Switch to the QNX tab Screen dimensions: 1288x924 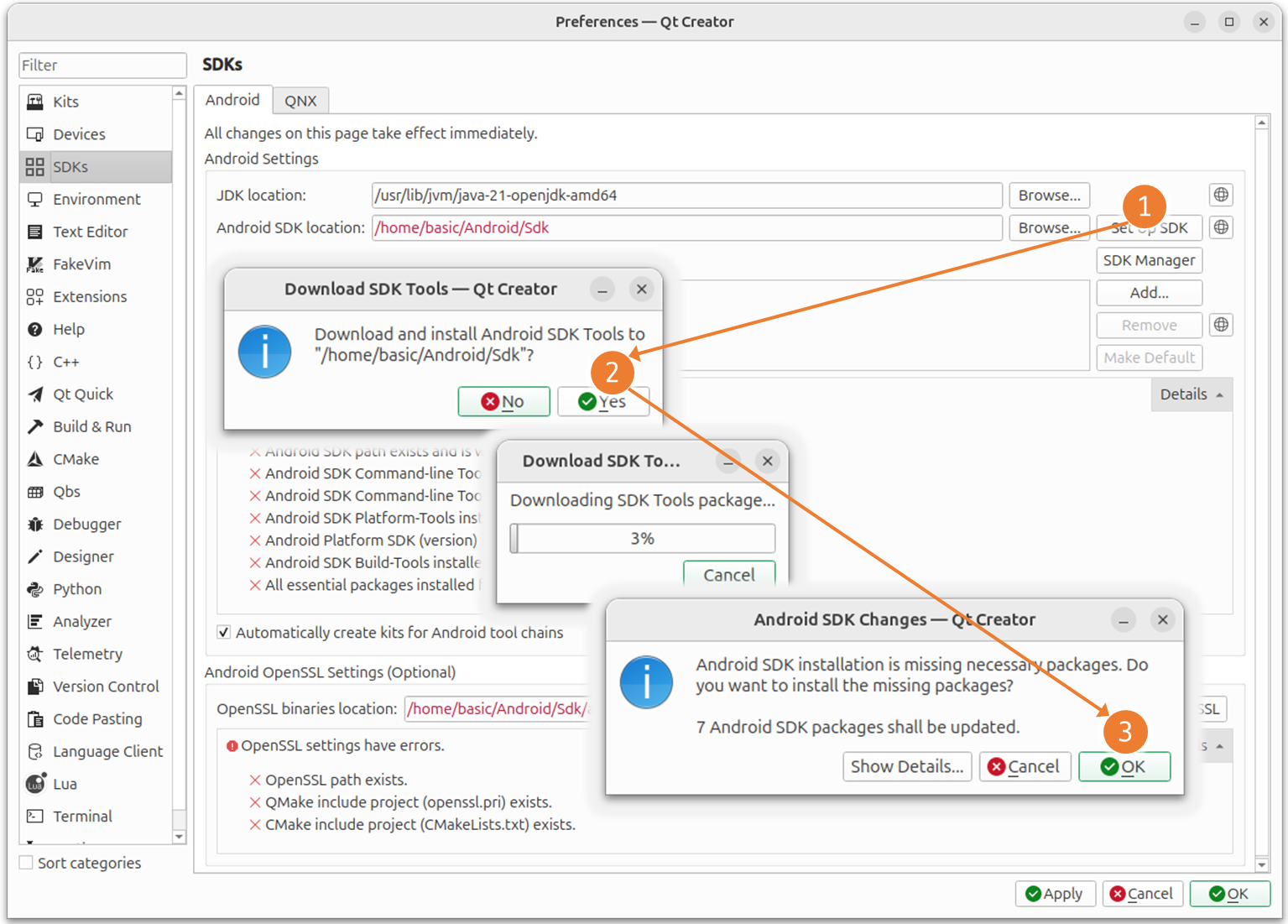pos(300,101)
